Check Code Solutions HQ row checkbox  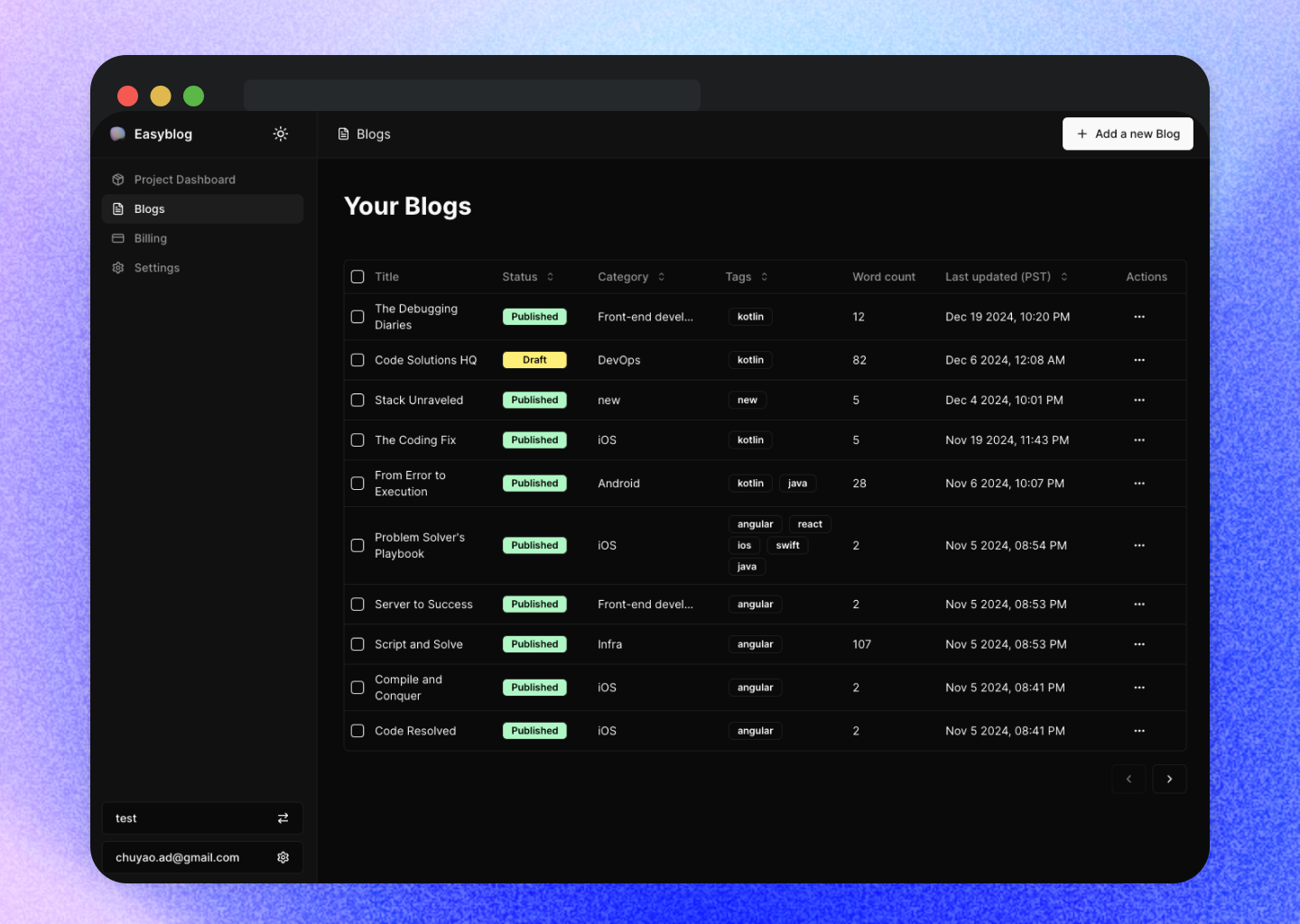tap(357, 360)
